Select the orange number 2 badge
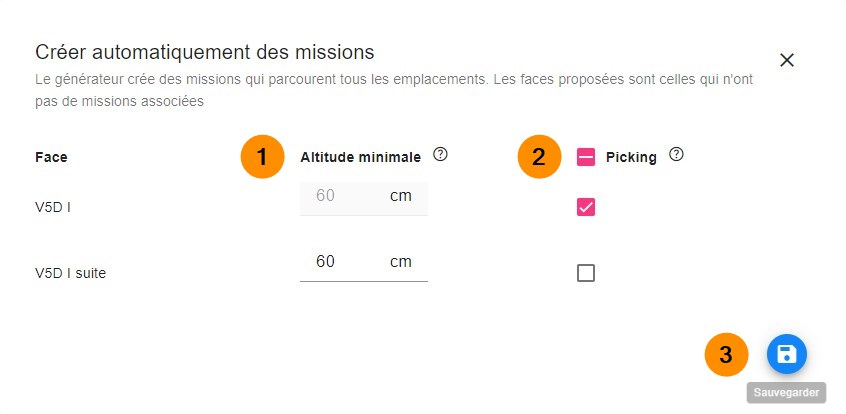 pyautogui.click(x=539, y=157)
